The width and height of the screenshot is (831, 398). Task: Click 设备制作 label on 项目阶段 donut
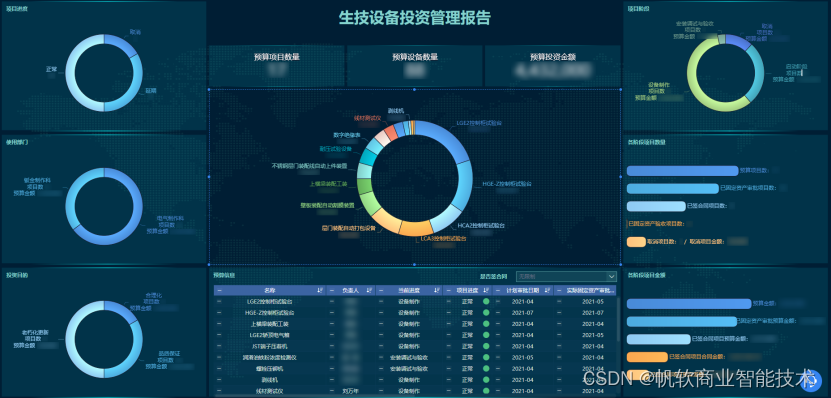tap(659, 84)
